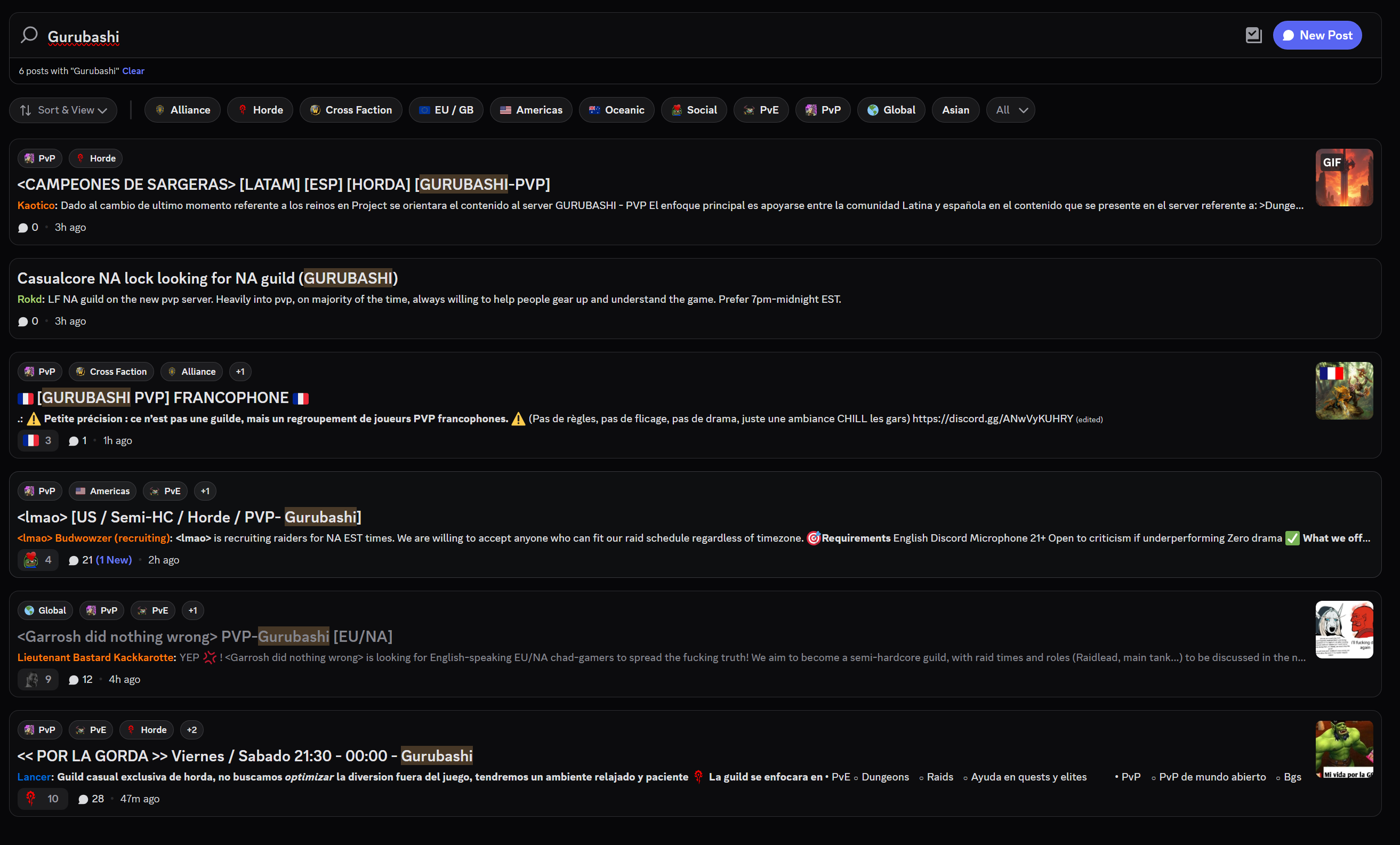Viewport: 1400px width, 845px height.
Task: Click author Lieutenant Bastard Kackkarotte
Action: pos(95,657)
